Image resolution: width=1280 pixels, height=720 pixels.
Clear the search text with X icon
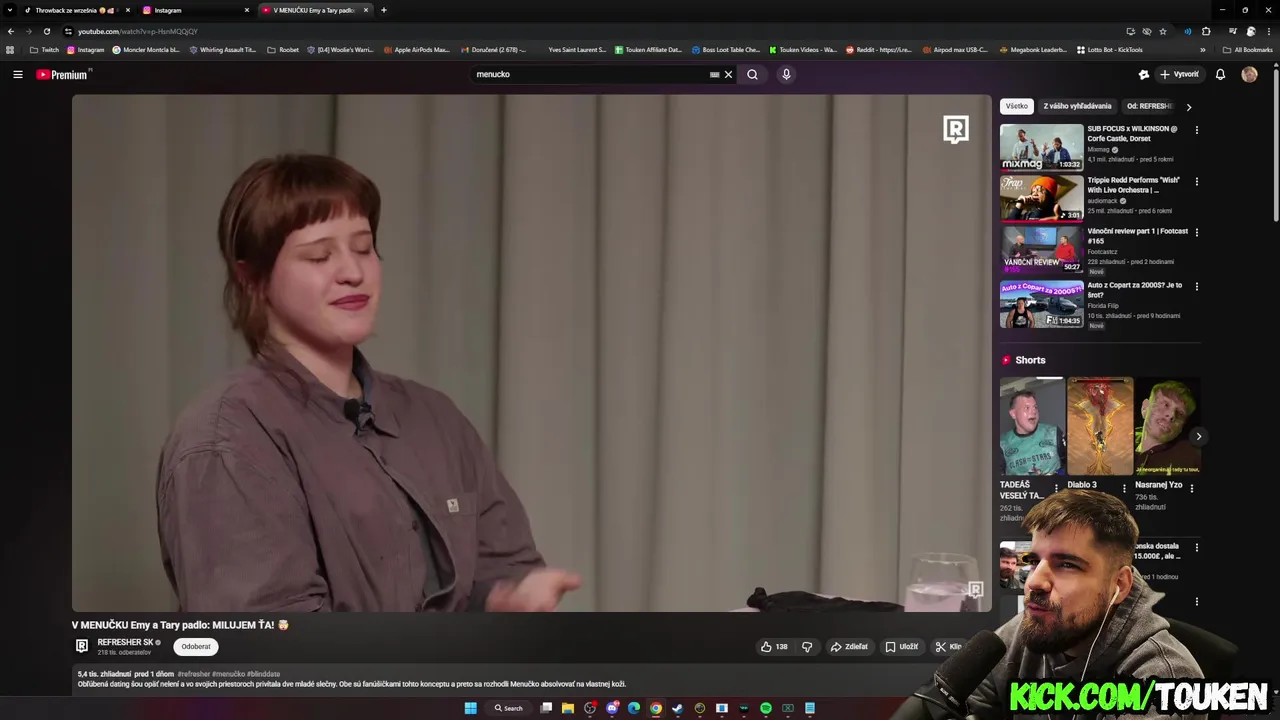coord(728,74)
